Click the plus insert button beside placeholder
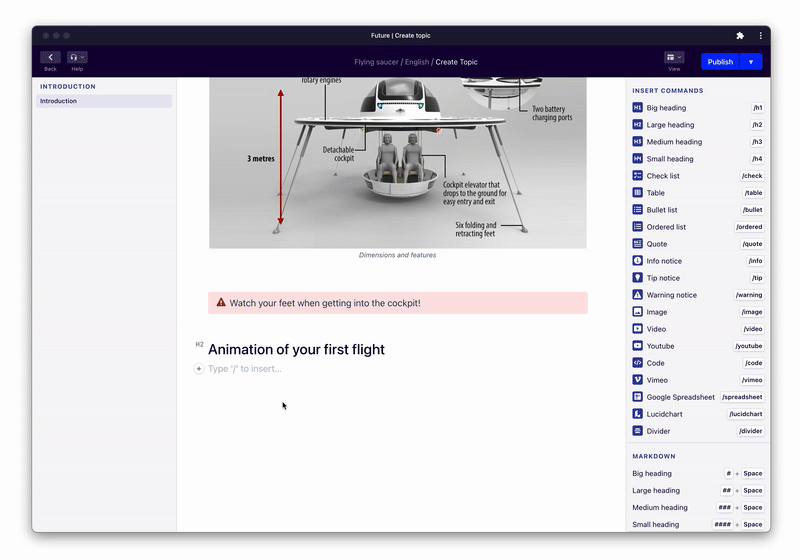Image resolution: width=800 pixels, height=560 pixels. point(199,369)
